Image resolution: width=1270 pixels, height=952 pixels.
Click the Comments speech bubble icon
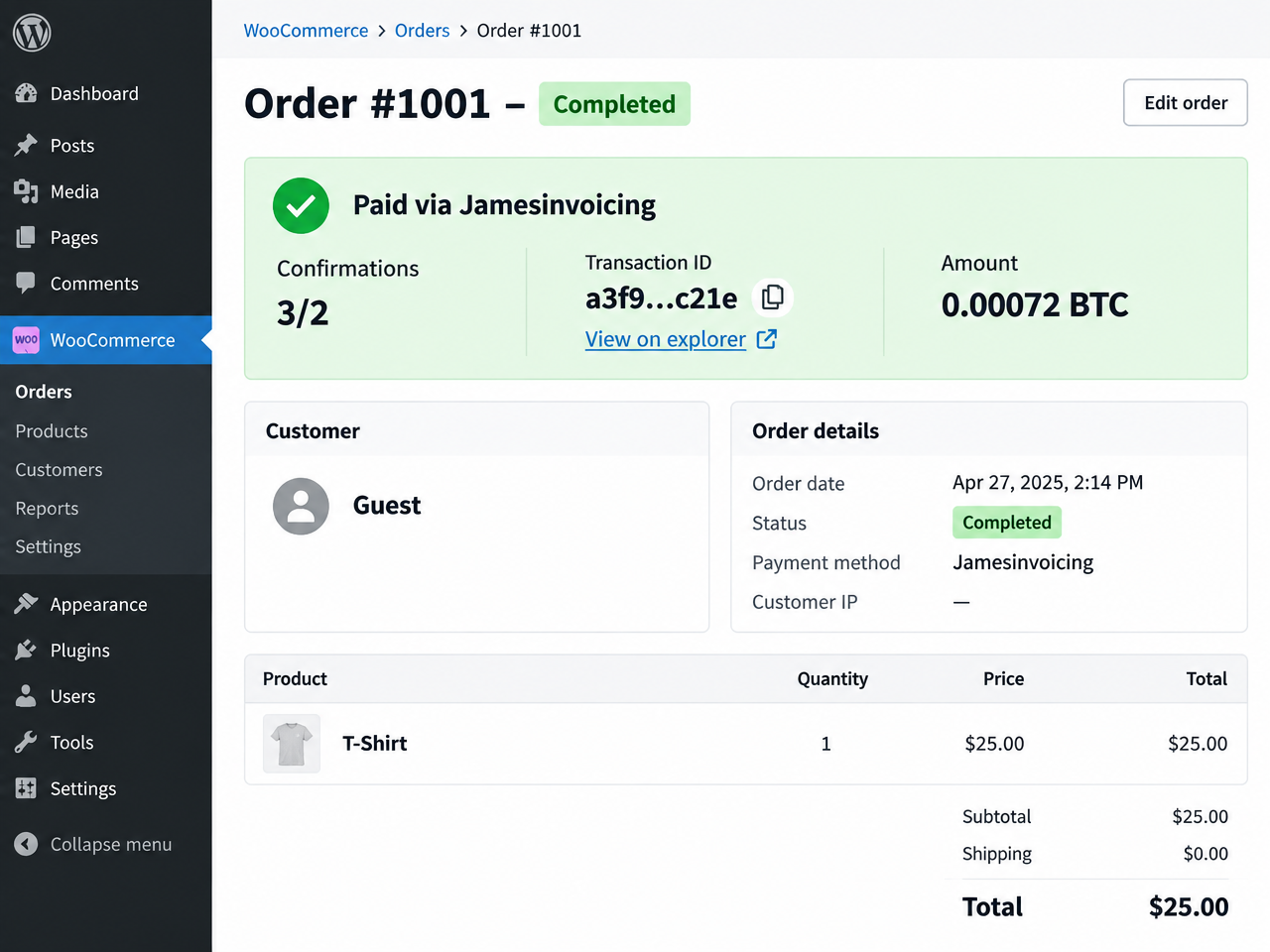26,283
